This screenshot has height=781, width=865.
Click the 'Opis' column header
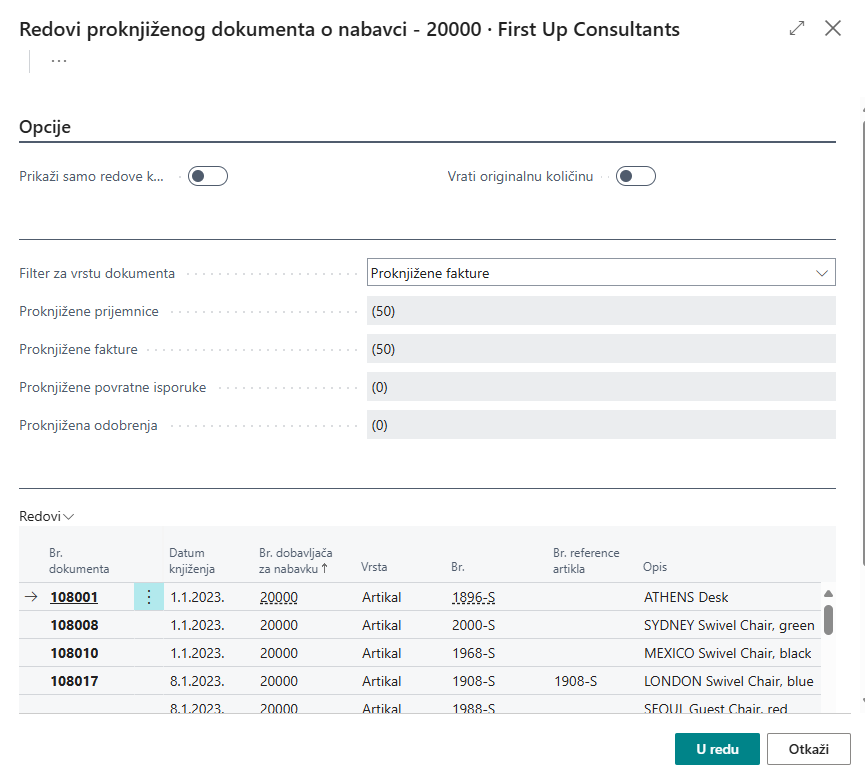(655, 567)
